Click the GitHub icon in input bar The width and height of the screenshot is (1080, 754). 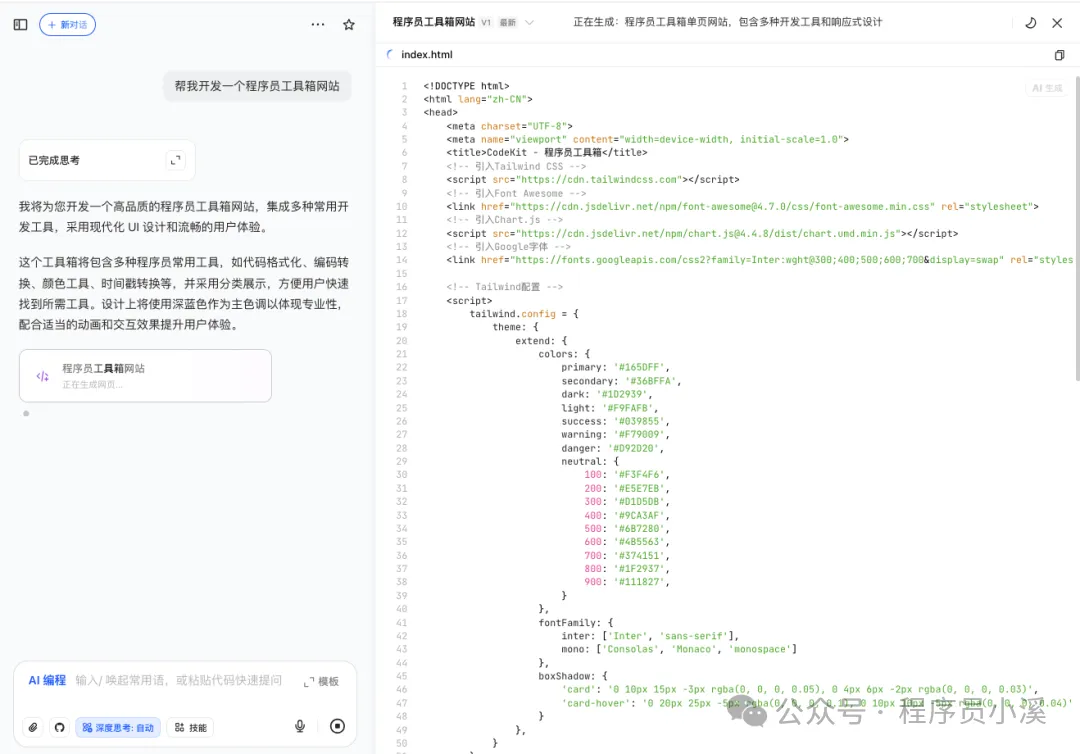60,727
